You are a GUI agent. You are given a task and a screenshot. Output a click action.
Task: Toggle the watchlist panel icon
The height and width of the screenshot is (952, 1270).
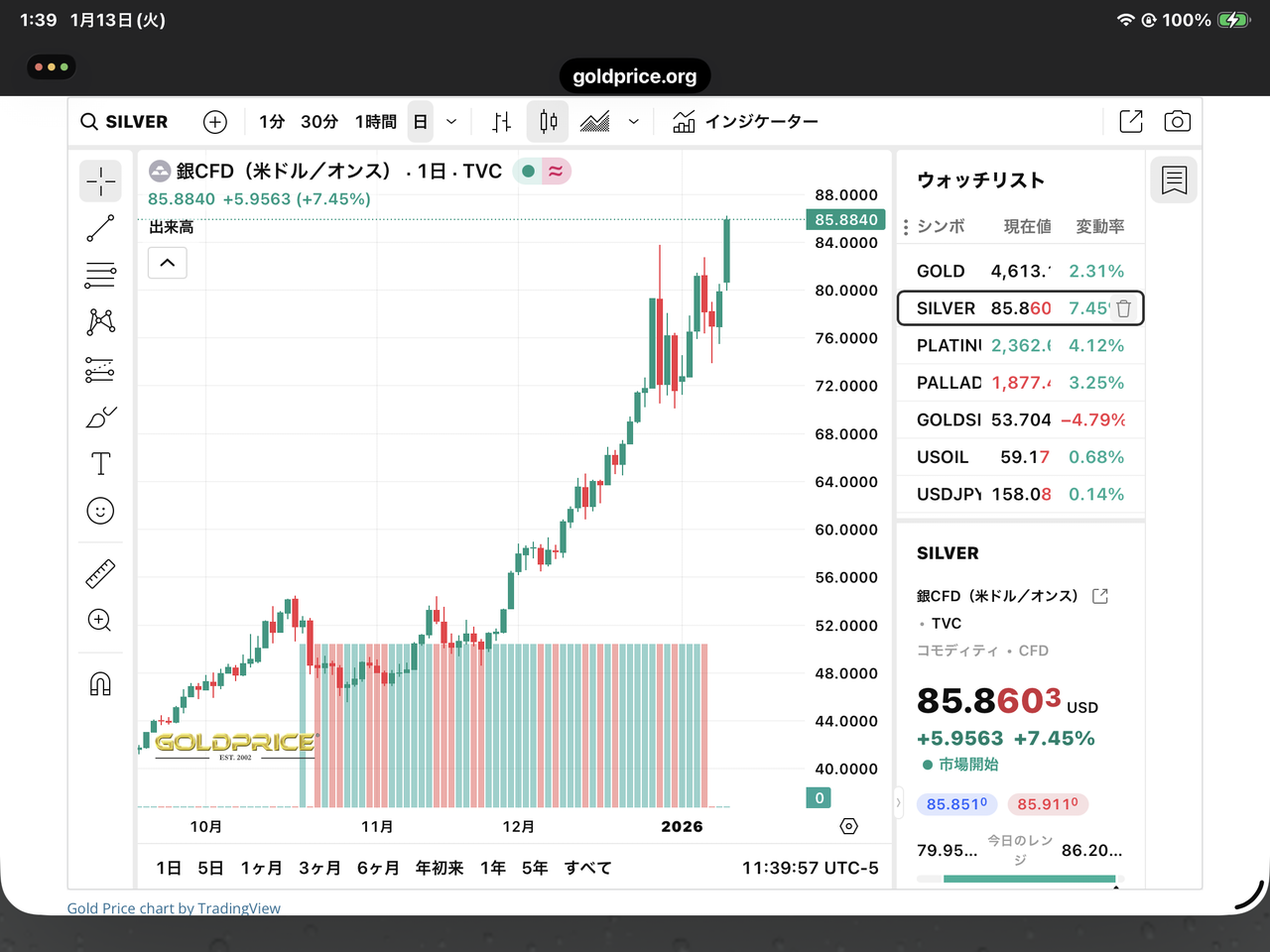point(1174,180)
